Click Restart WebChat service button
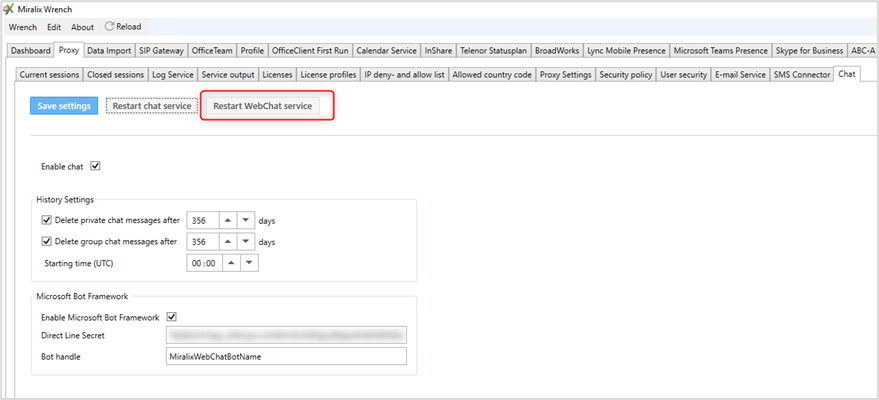 coord(263,106)
